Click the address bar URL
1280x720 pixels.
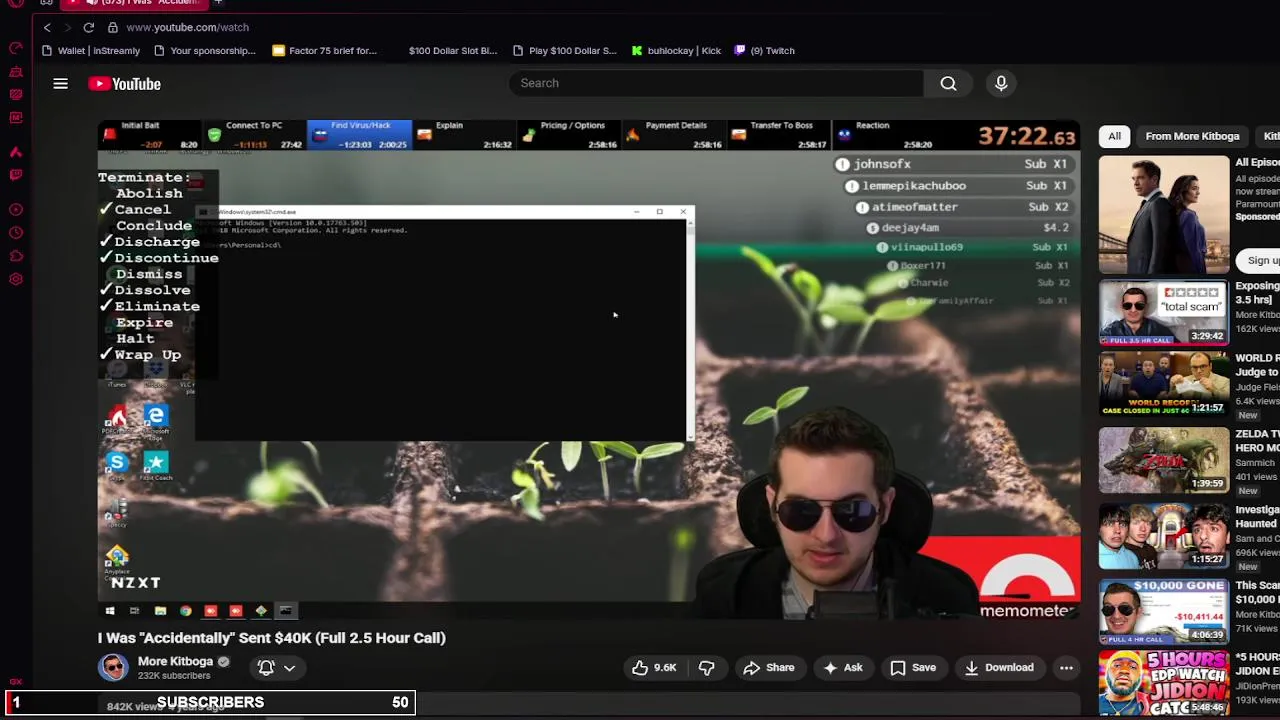click(x=188, y=27)
